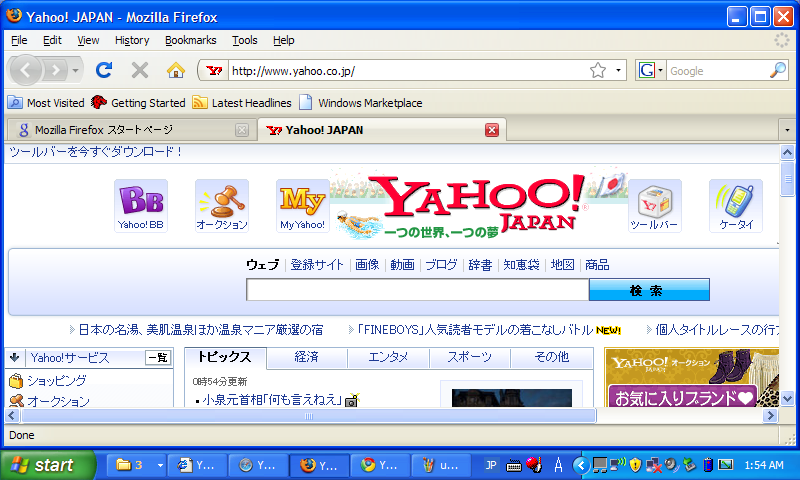The width and height of the screenshot is (800, 480).
Task: Open the Firefox taskbar button
Action: pos(319,465)
